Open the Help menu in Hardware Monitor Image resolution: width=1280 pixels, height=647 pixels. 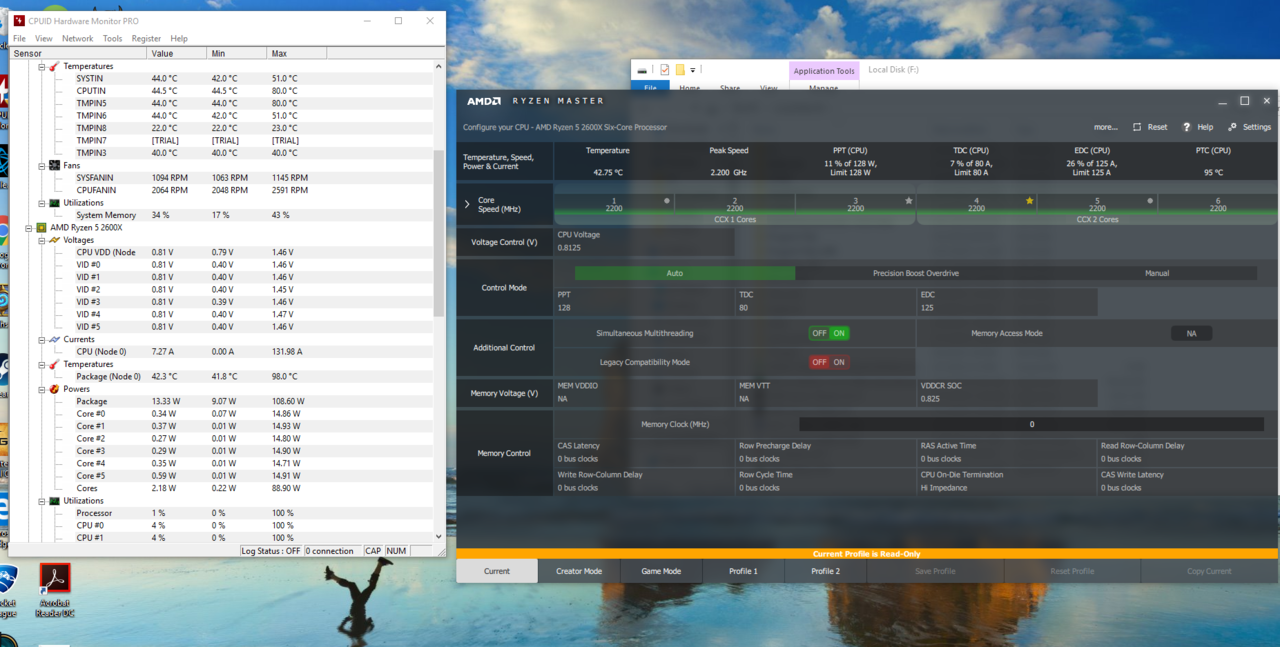(179, 39)
